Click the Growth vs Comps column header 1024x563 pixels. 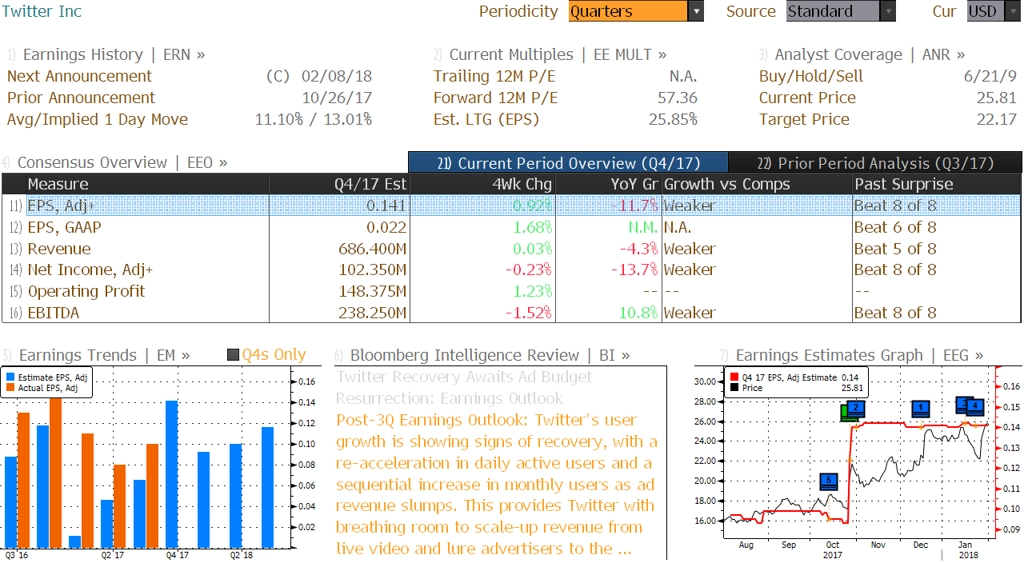tap(756, 184)
